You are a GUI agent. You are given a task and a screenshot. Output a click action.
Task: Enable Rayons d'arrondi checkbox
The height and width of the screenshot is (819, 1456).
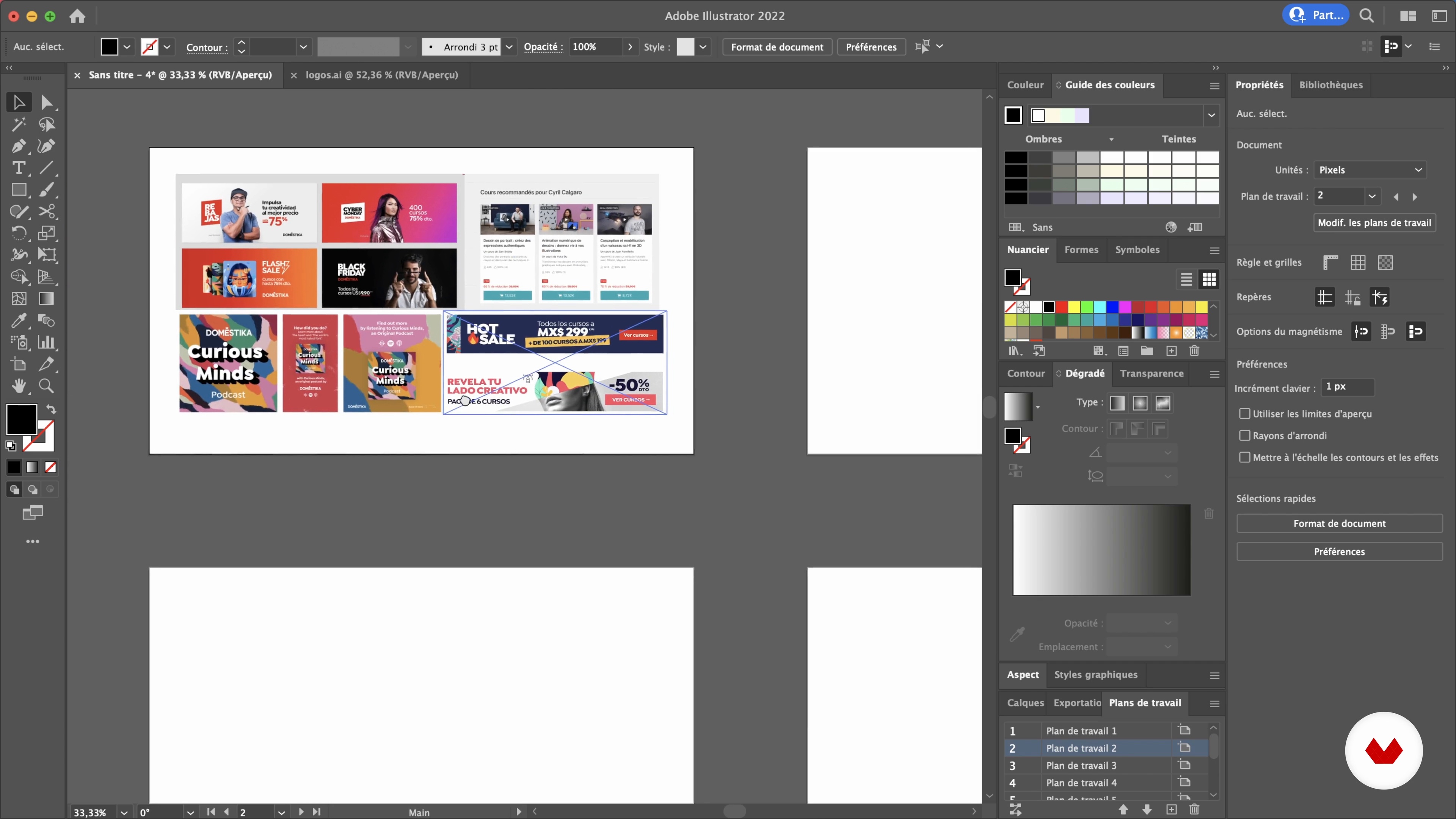1244,435
